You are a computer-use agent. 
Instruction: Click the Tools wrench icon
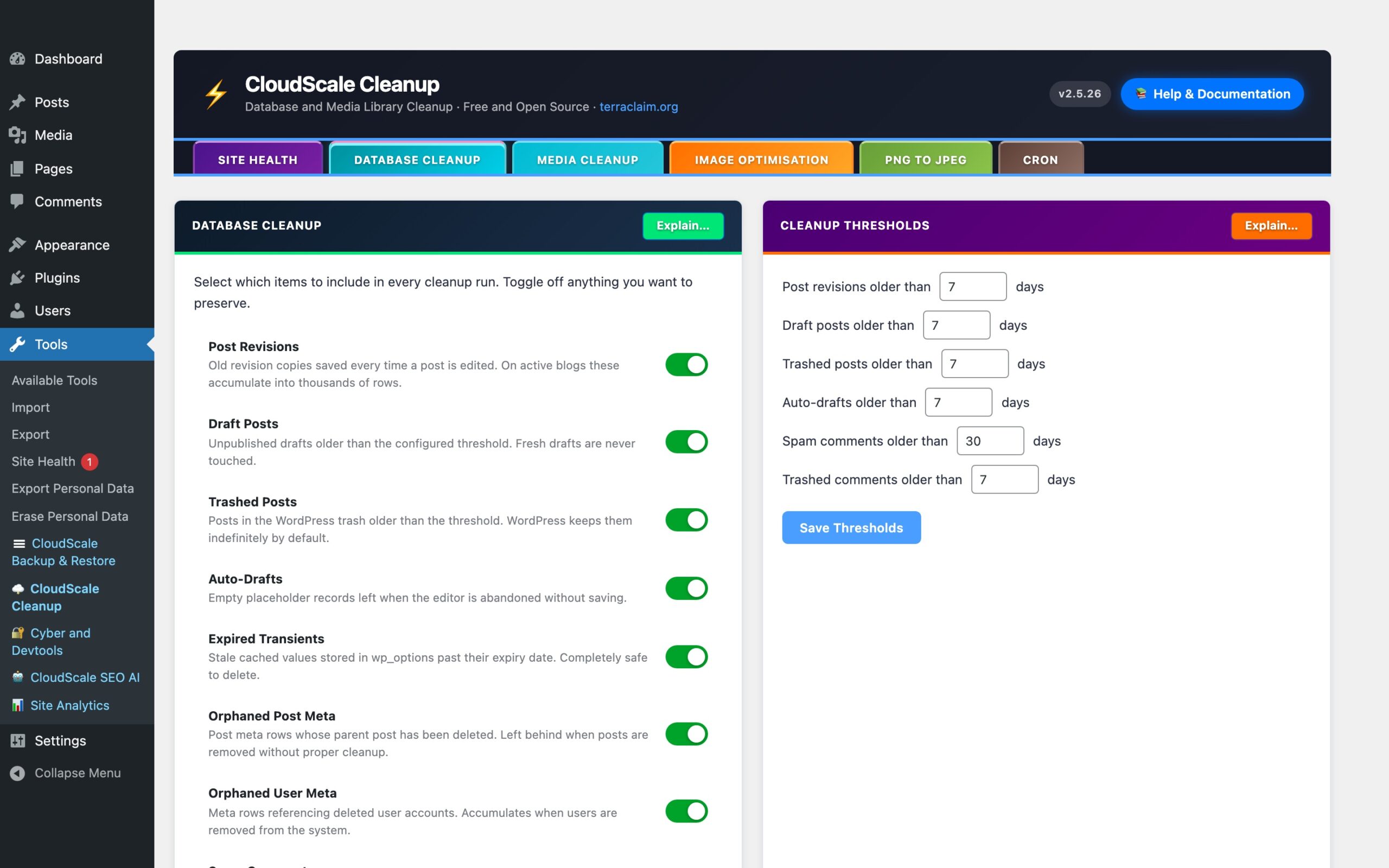pyautogui.click(x=18, y=344)
